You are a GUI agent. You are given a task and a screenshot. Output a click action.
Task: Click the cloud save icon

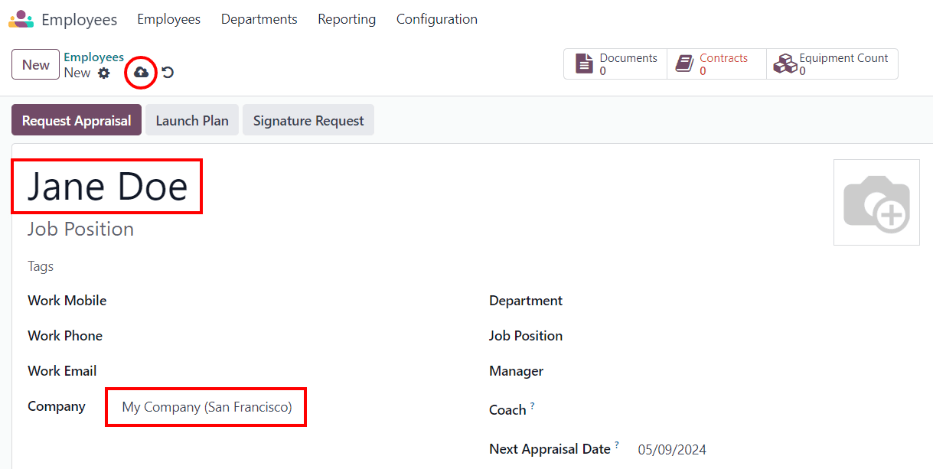(141, 72)
